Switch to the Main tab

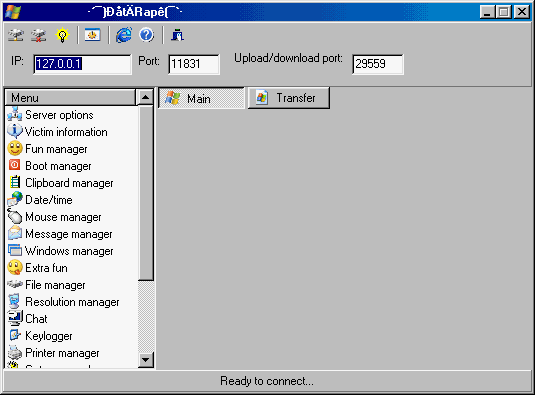click(x=201, y=98)
